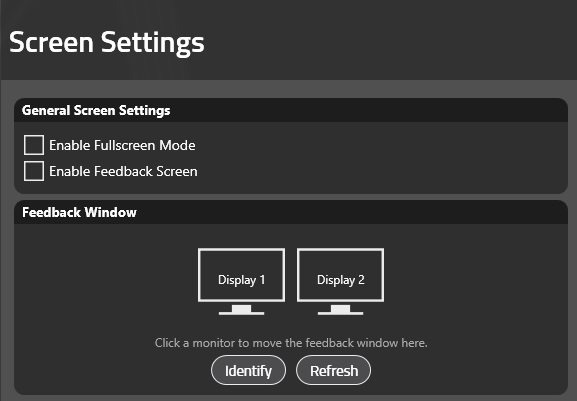This screenshot has height=401, width=577.
Task: Click the stand of Display 1 monitor
Action: 241,310
